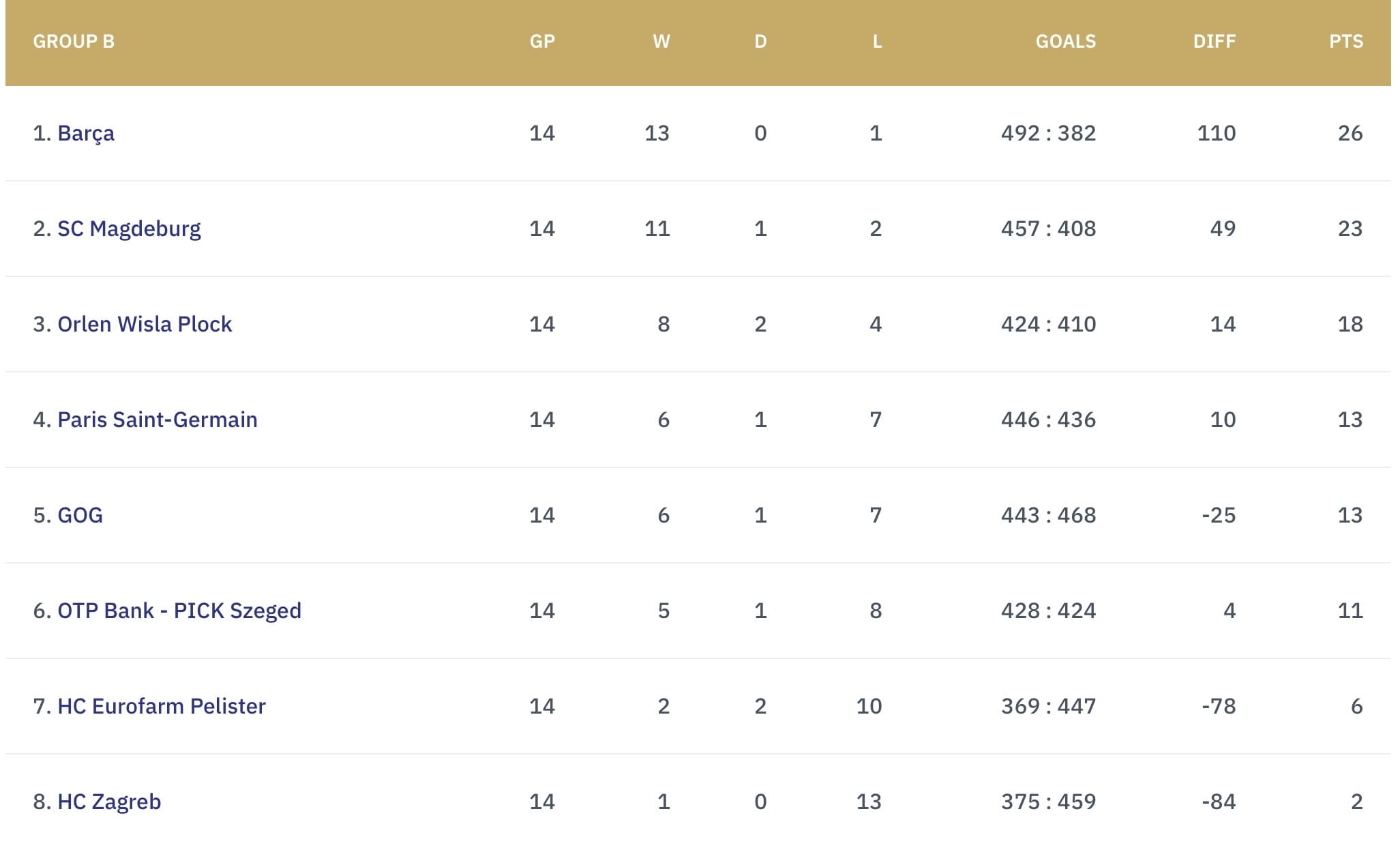Click the DIFF column header
Viewport: 1400px width, 848px height.
point(1214,42)
